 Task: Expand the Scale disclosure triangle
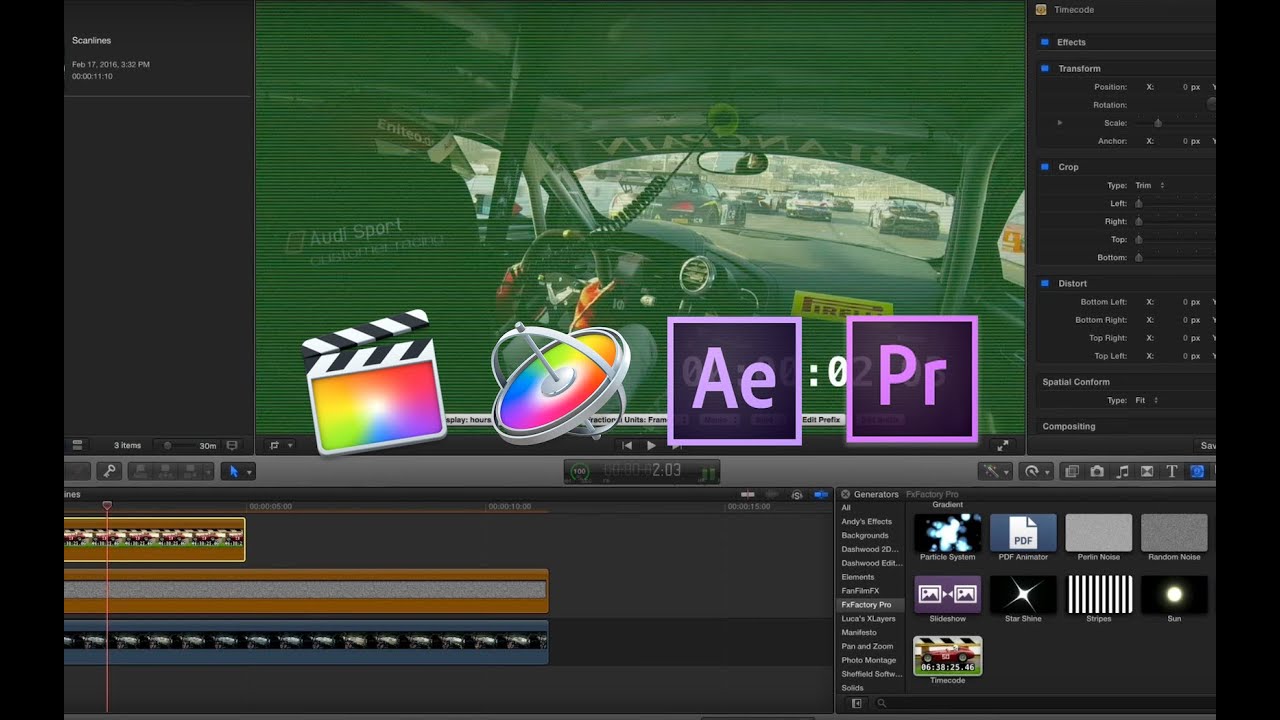pyautogui.click(x=1060, y=122)
